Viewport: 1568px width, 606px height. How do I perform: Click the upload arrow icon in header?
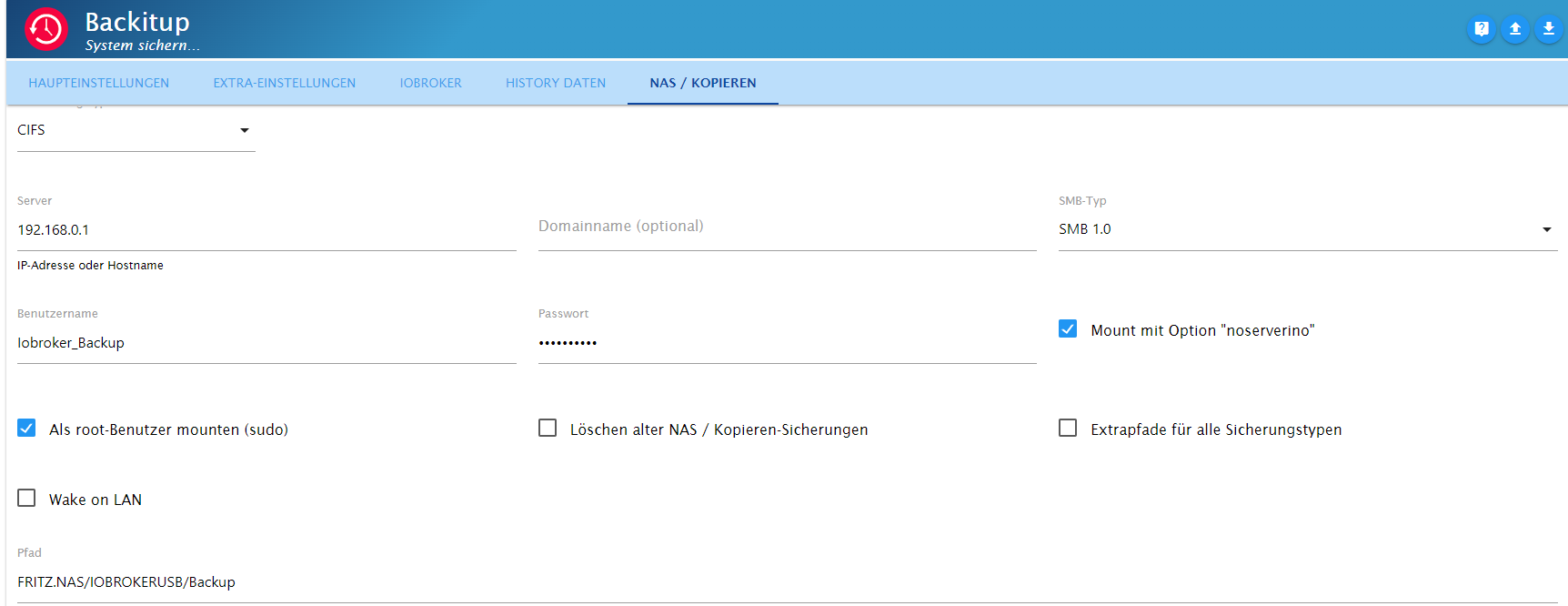(1515, 29)
